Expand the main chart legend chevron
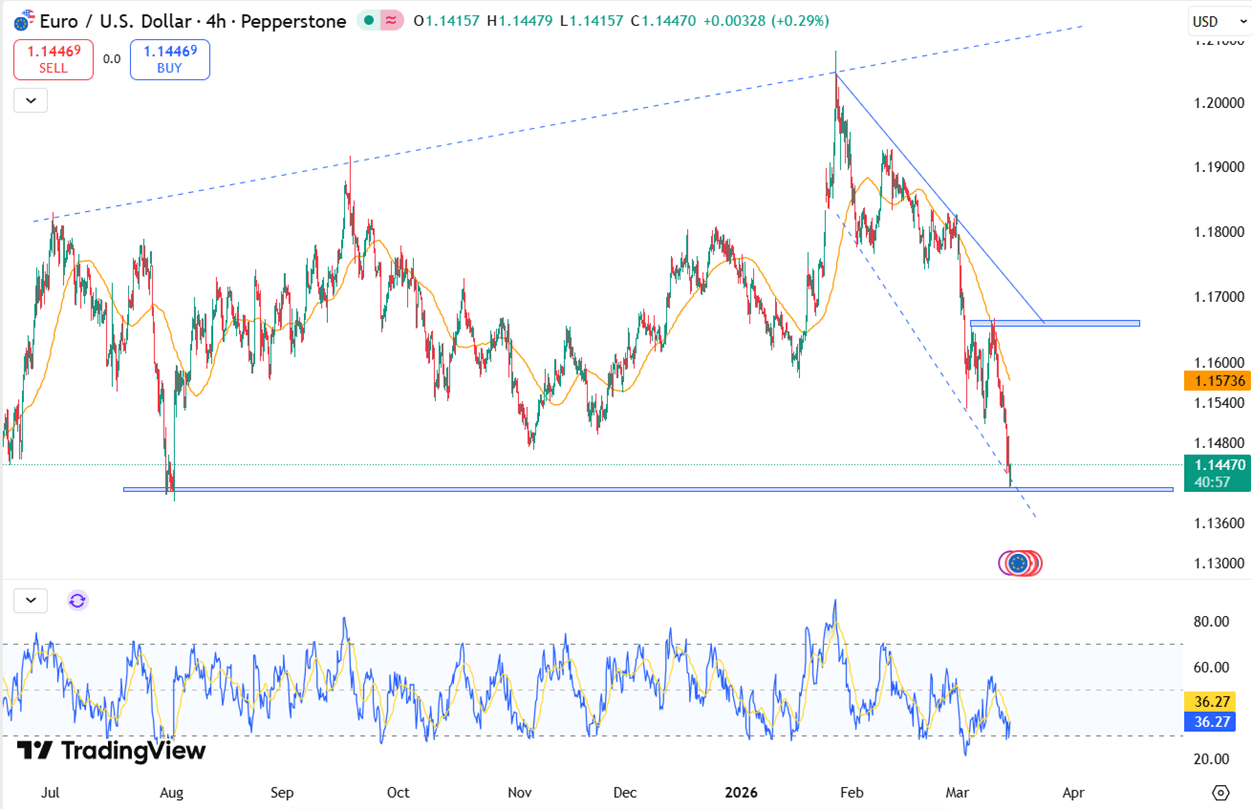 (x=31, y=101)
